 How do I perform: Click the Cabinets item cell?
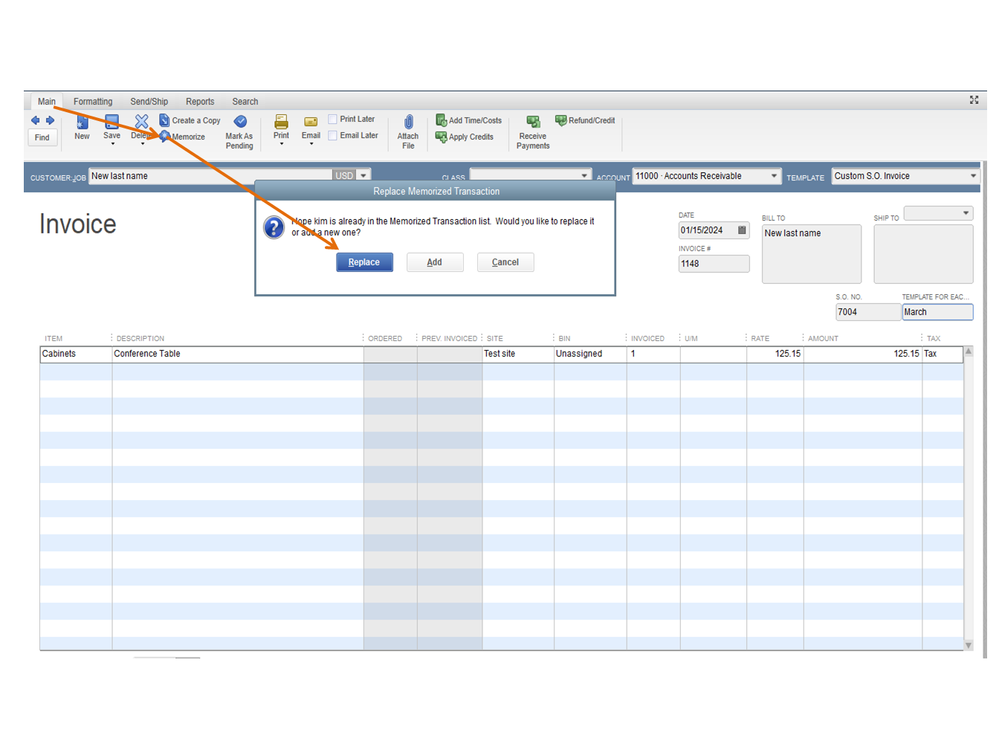point(76,354)
